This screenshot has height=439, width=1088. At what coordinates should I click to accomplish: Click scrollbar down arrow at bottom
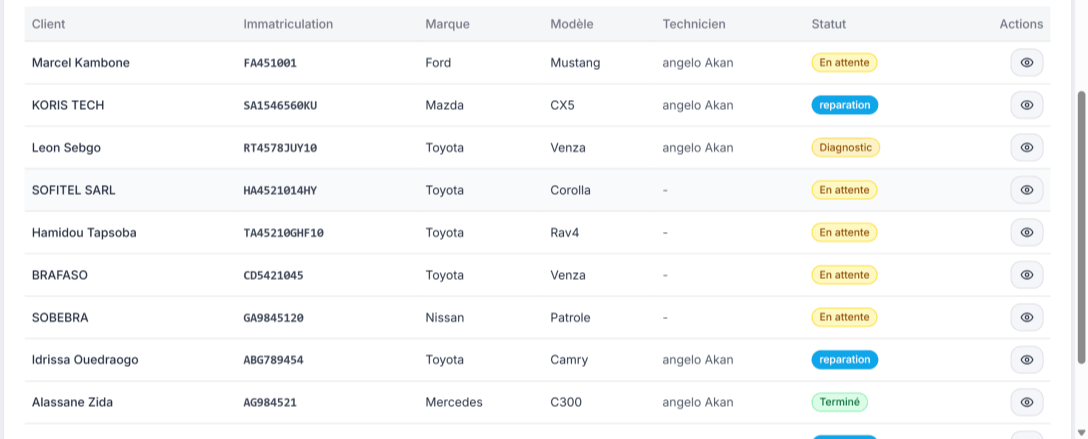pyautogui.click(x=1080, y=432)
